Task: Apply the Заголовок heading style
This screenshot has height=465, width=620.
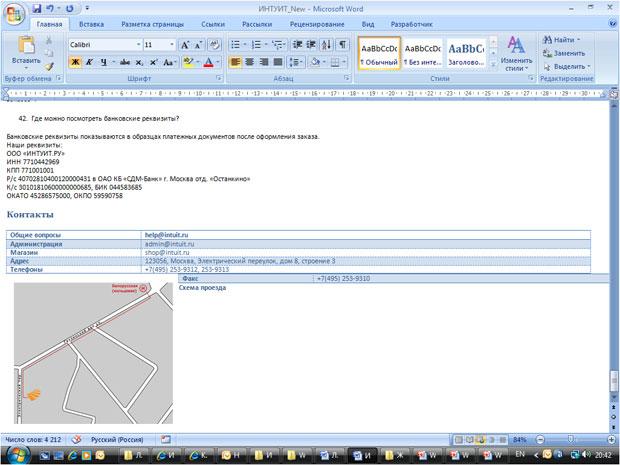Action: click(x=466, y=53)
